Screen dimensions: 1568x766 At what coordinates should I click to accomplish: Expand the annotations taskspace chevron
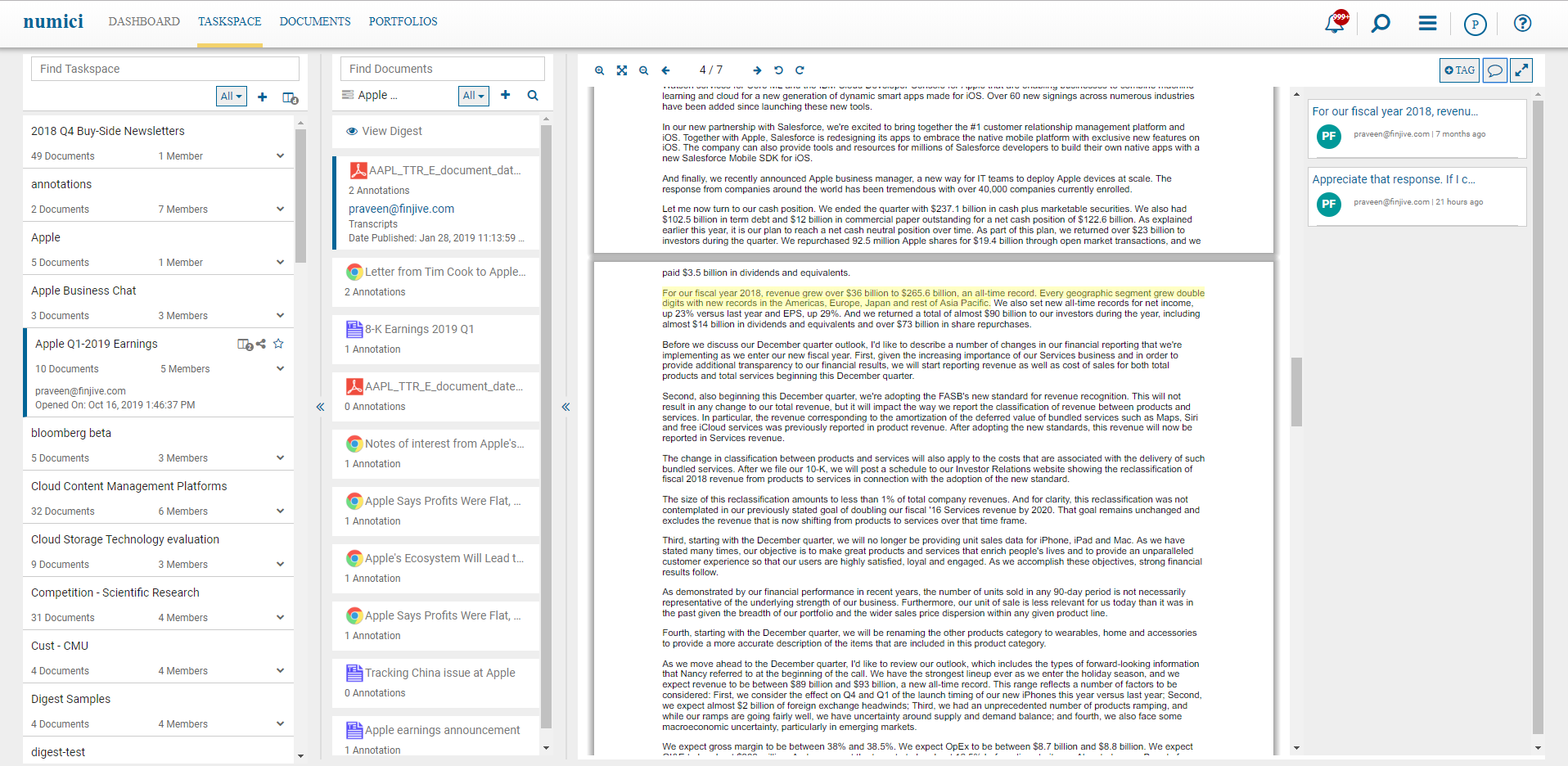281,209
